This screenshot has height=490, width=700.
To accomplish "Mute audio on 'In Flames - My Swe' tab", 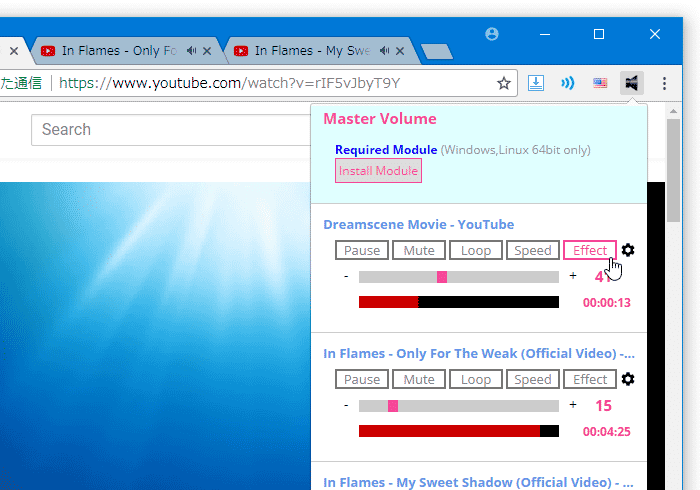I will click(384, 51).
